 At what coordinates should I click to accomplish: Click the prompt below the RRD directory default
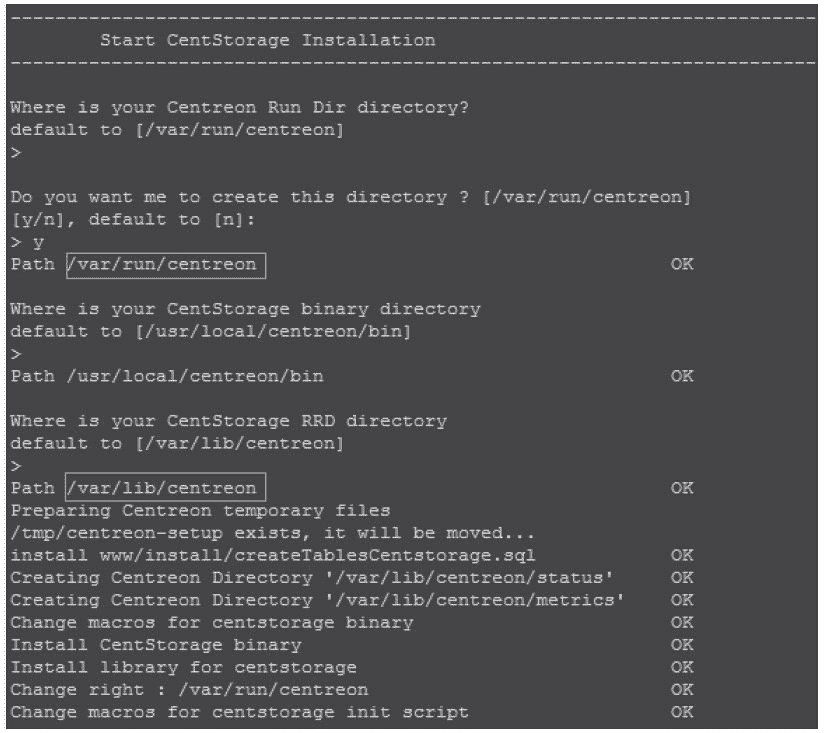tap(15, 466)
